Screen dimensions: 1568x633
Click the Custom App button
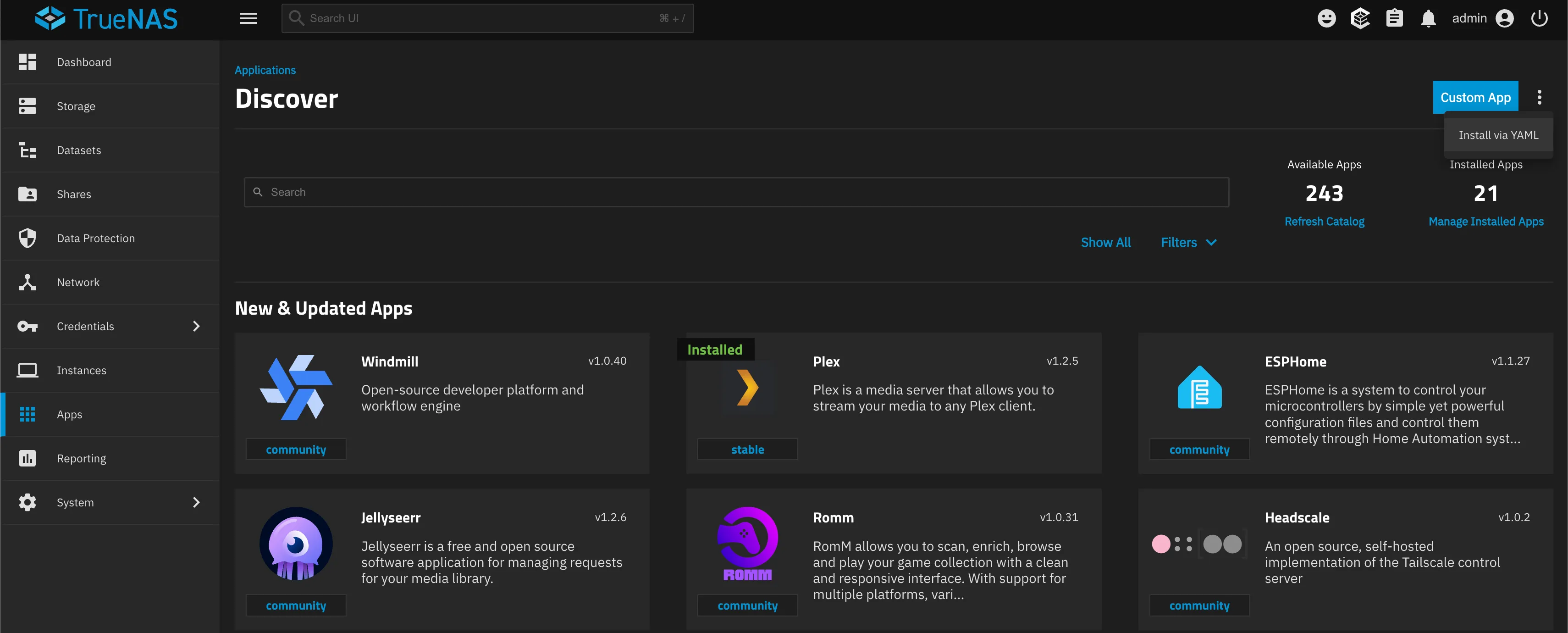pyautogui.click(x=1475, y=98)
